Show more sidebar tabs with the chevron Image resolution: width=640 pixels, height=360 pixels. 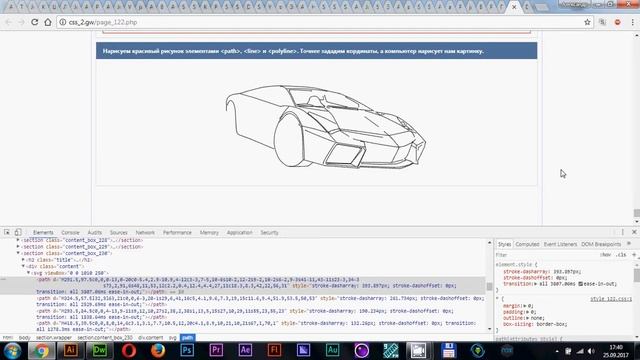tap(629, 244)
